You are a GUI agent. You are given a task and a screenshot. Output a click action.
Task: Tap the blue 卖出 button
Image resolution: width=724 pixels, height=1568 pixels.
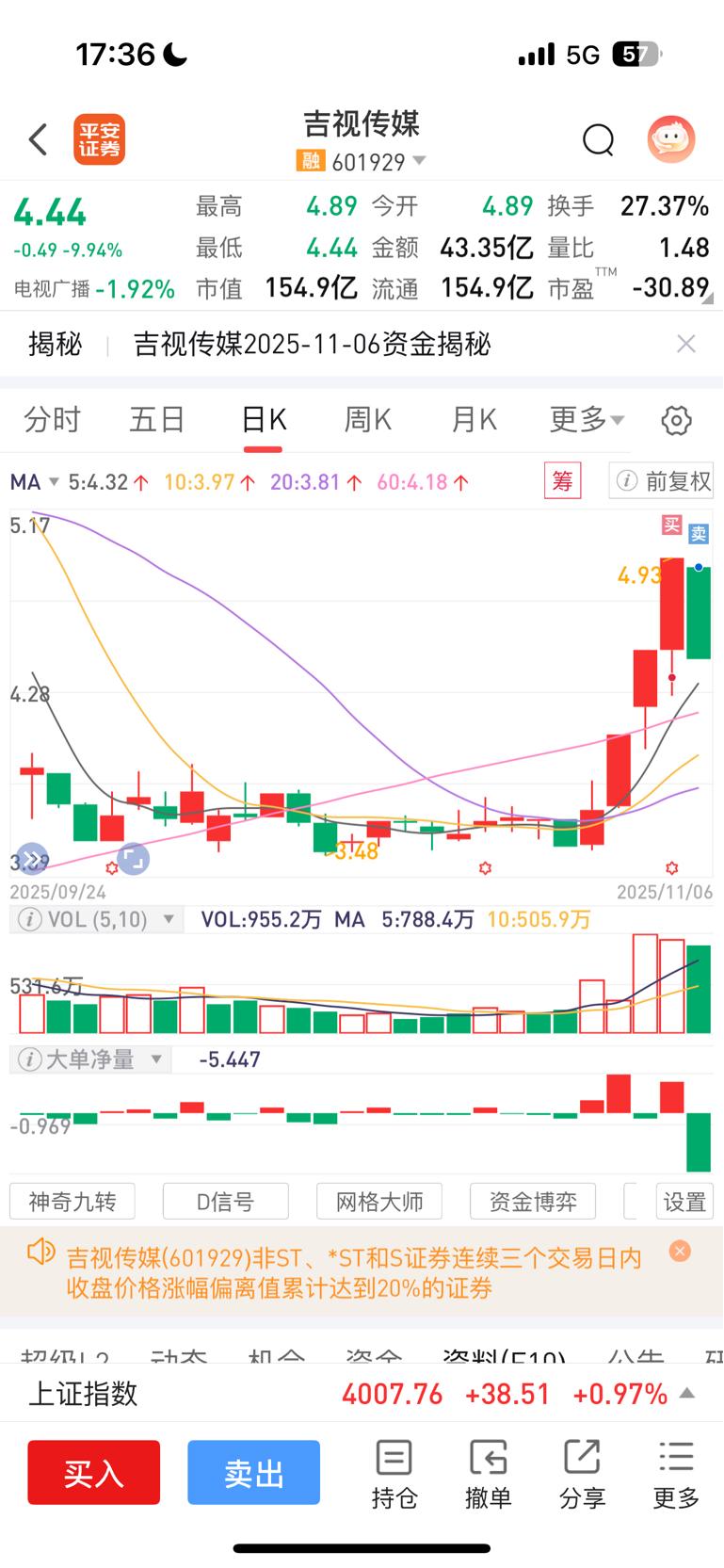click(253, 1472)
